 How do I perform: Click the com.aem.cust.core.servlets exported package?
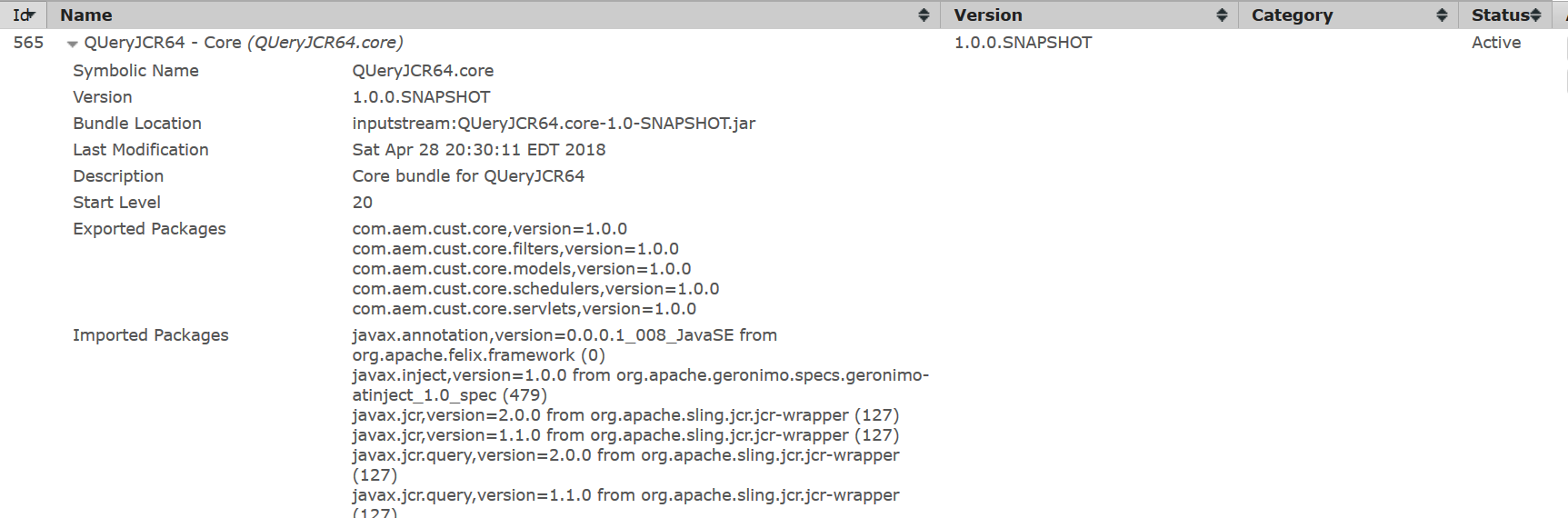[524, 309]
